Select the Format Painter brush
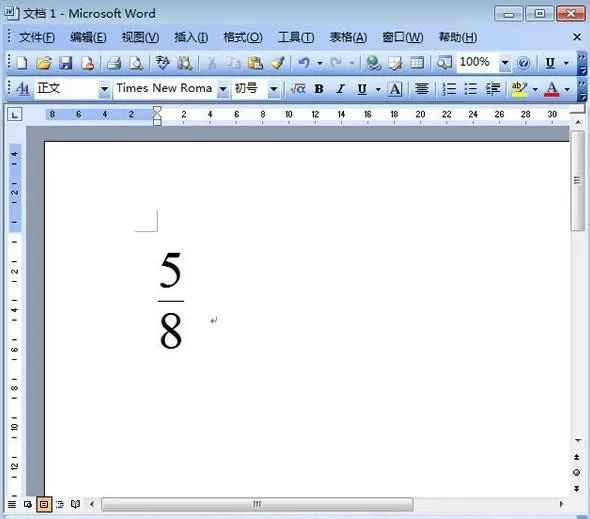Screen dimensions: 590x519 pyautogui.click(x=278, y=63)
